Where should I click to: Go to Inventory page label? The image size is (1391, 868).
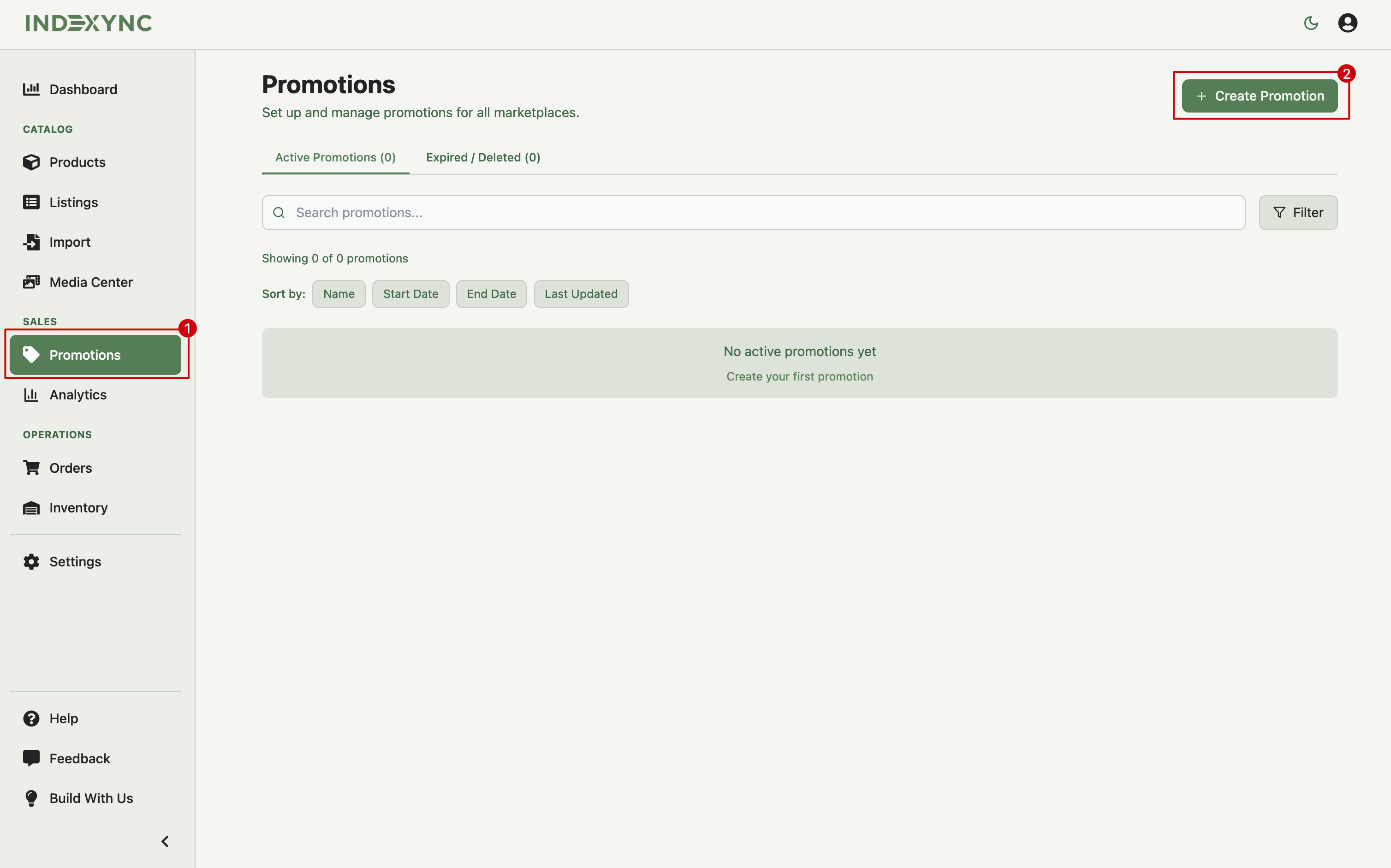pyautogui.click(x=79, y=508)
